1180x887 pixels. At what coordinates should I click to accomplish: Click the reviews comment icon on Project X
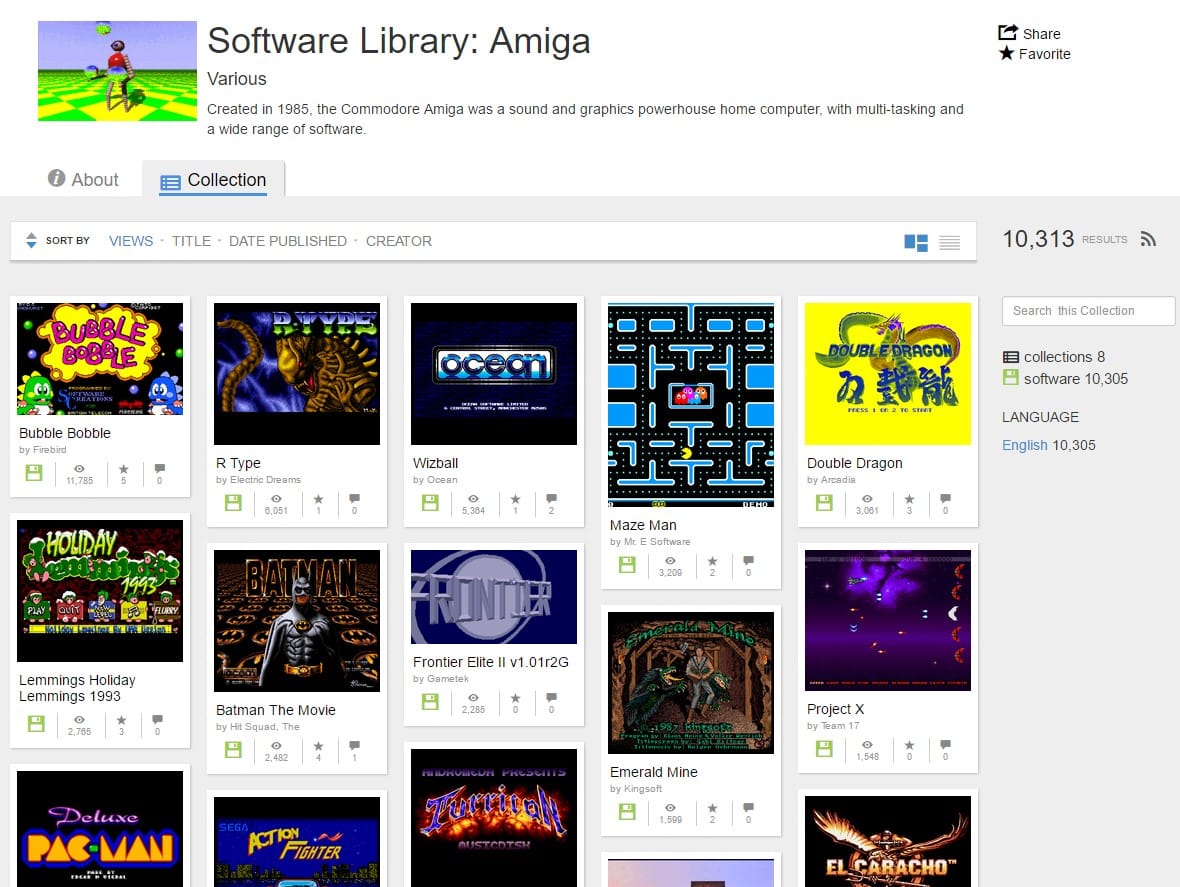click(x=945, y=744)
